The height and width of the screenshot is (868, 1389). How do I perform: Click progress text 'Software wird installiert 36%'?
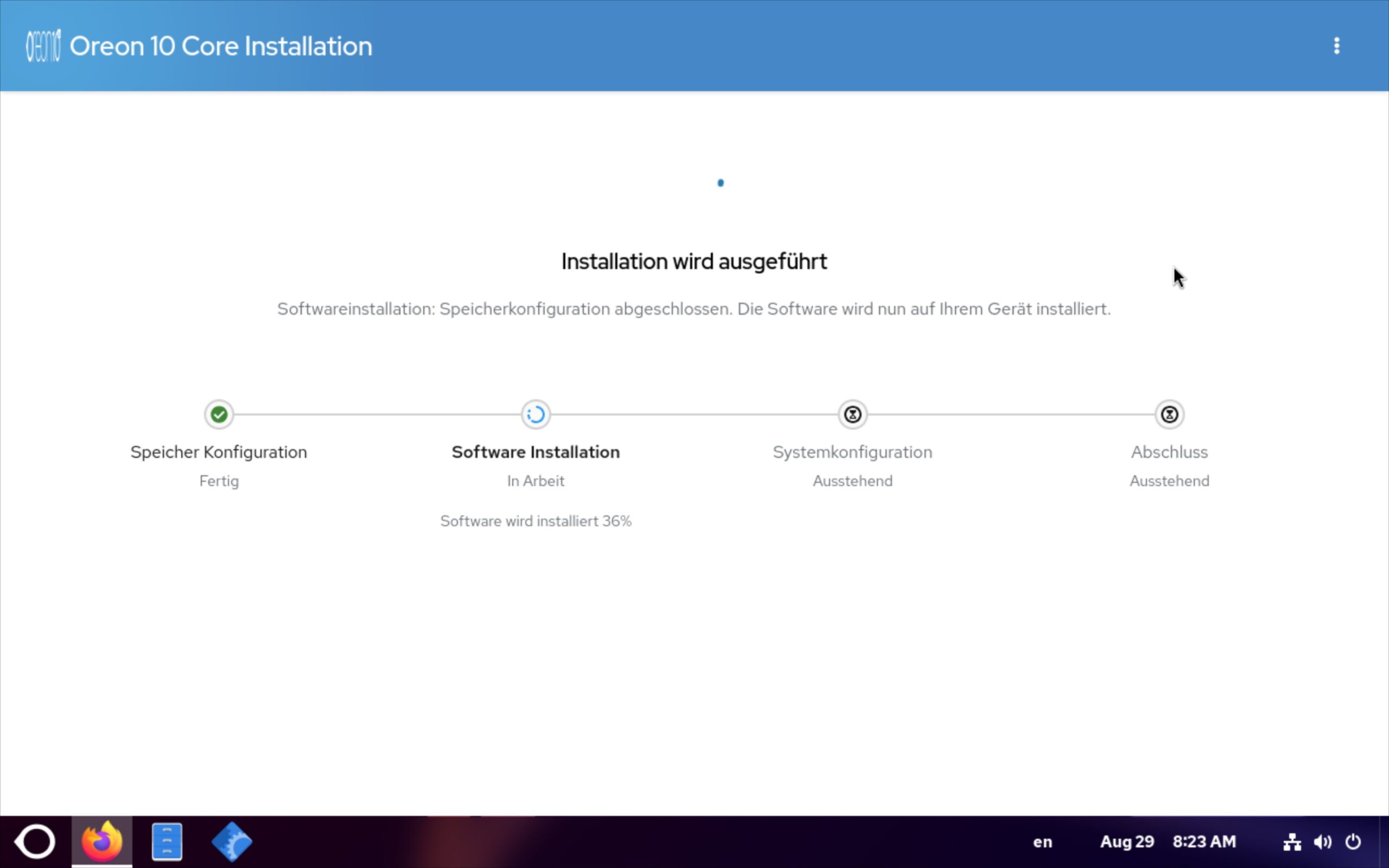tap(536, 521)
